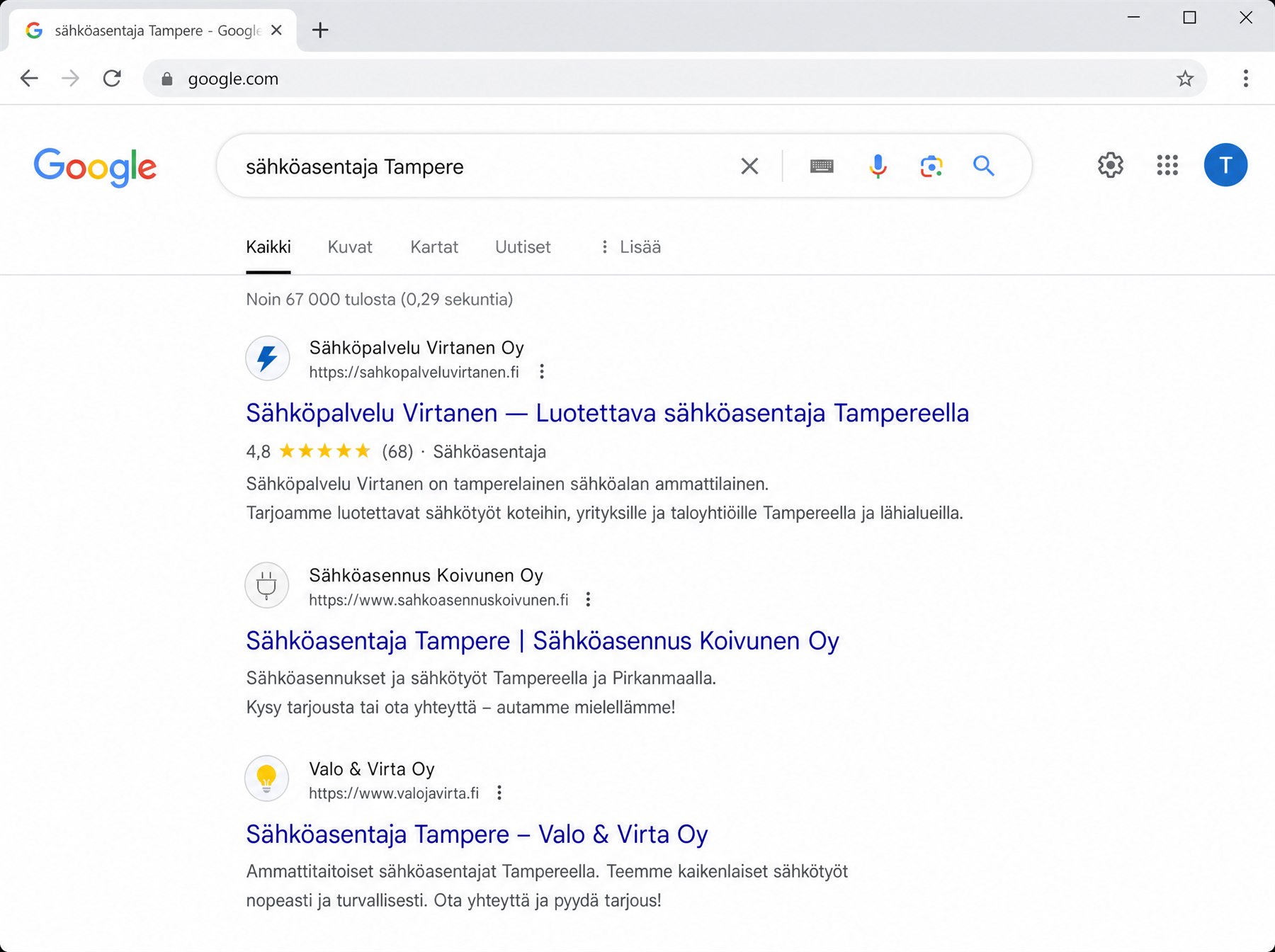Open a new browser tab
The height and width of the screenshot is (952, 1275).
pyautogui.click(x=320, y=30)
